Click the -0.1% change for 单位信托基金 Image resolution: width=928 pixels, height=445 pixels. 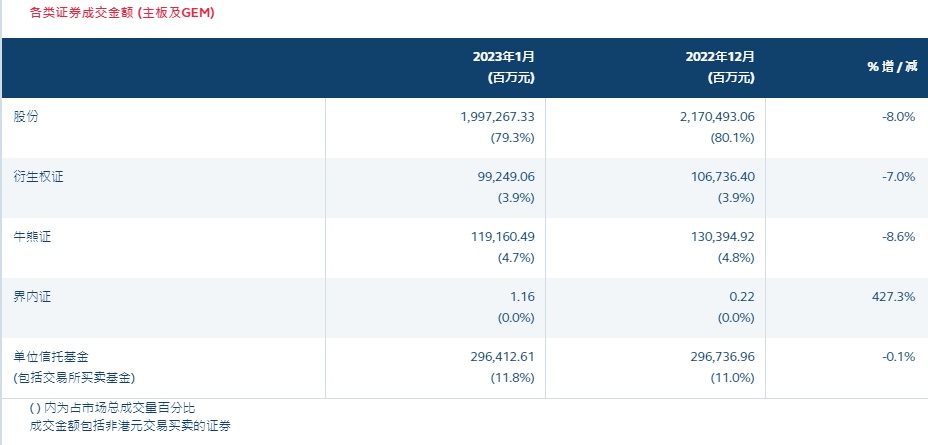point(899,357)
